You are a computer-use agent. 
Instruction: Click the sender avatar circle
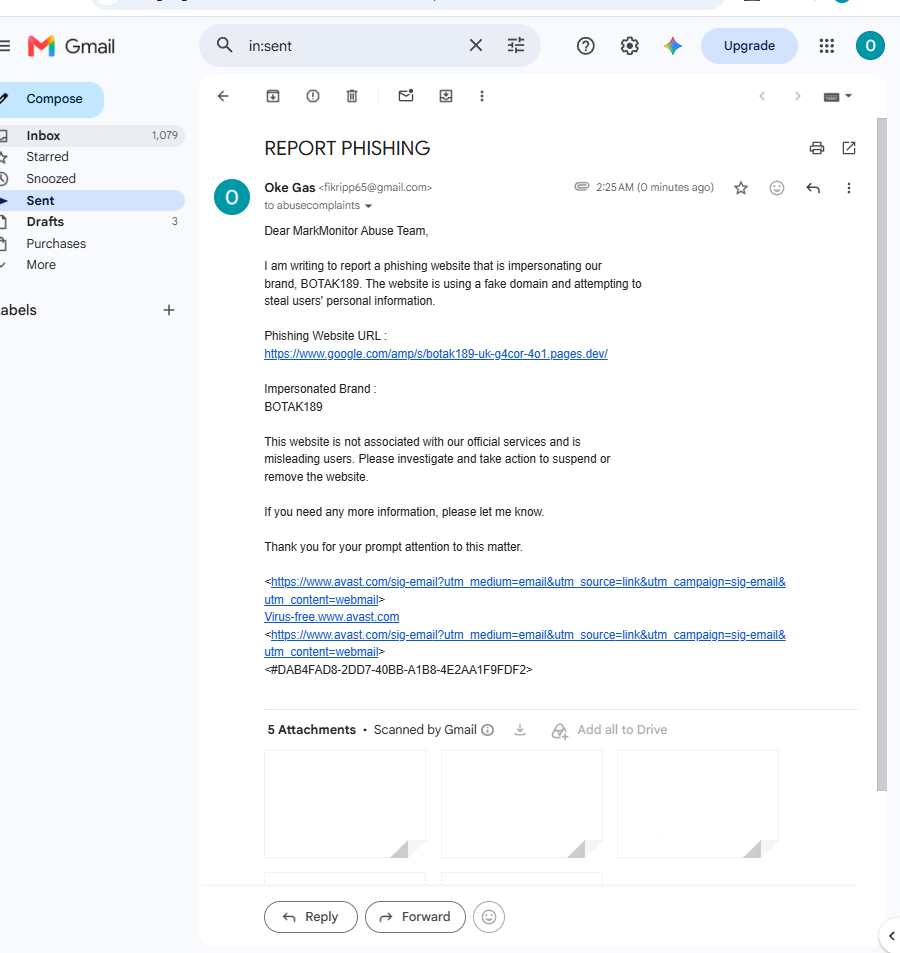point(232,197)
